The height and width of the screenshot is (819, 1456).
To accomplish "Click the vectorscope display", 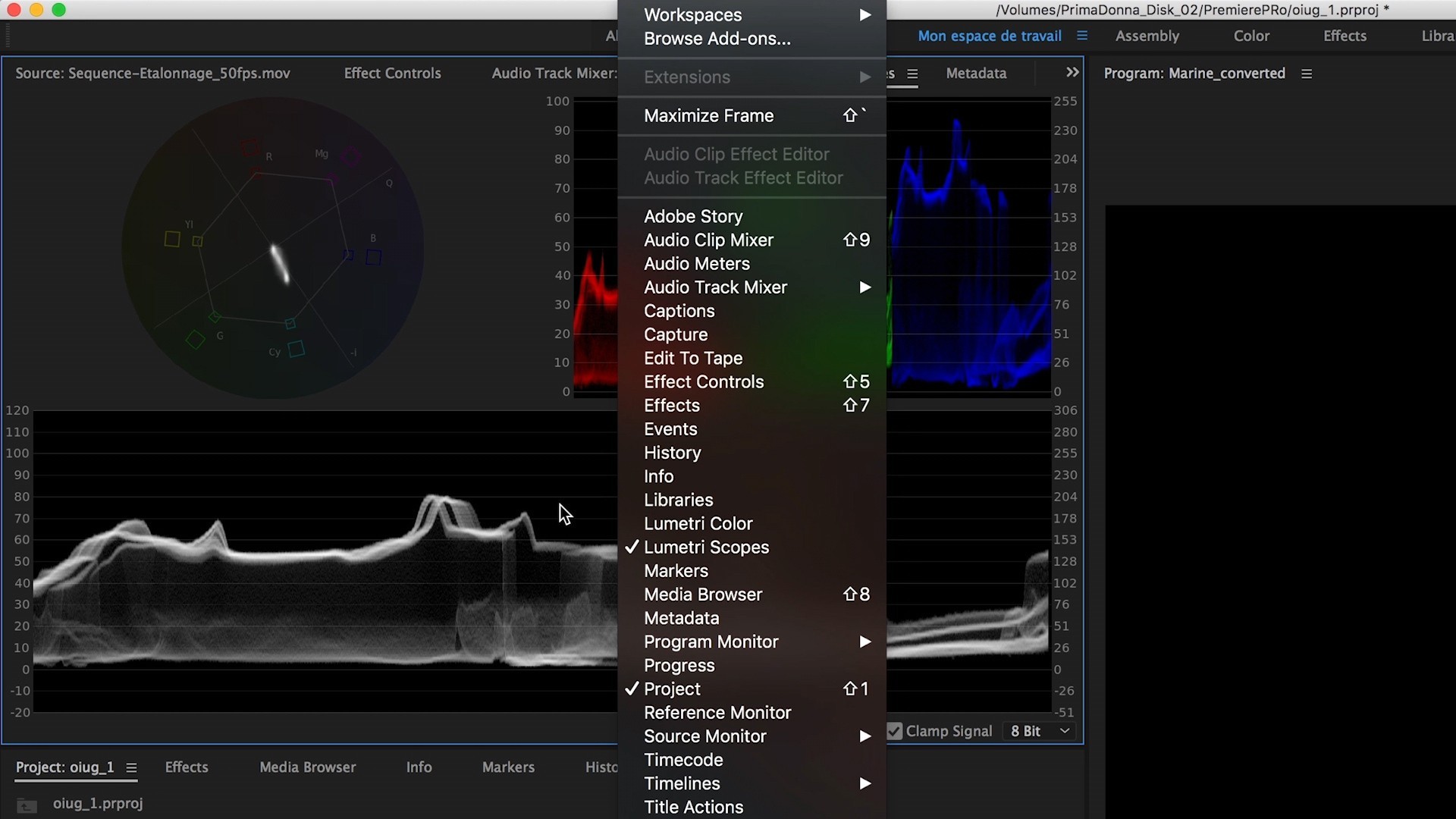I will click(273, 248).
